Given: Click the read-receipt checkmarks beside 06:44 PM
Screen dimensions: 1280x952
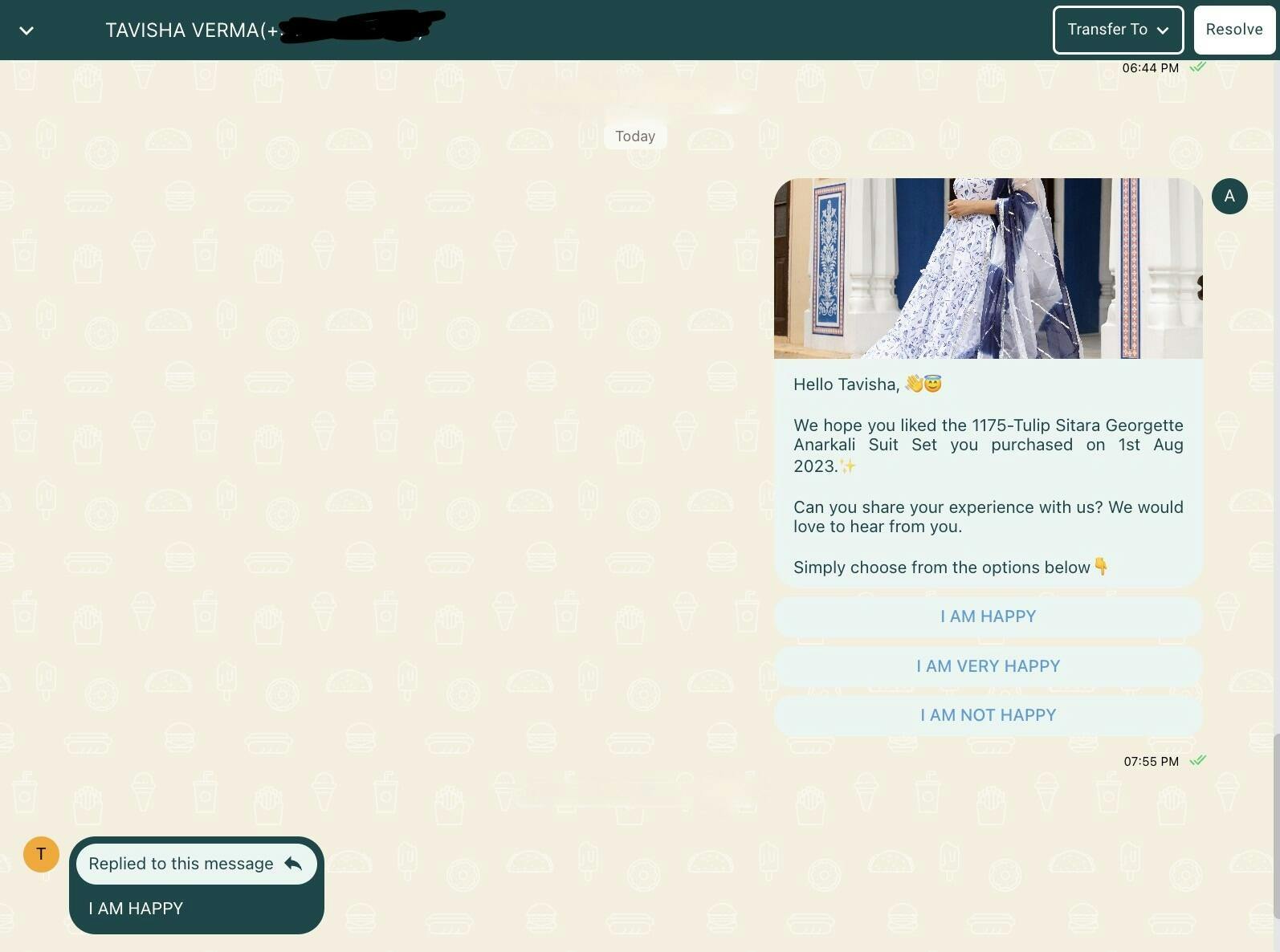Looking at the screenshot, I should pyautogui.click(x=1197, y=67).
